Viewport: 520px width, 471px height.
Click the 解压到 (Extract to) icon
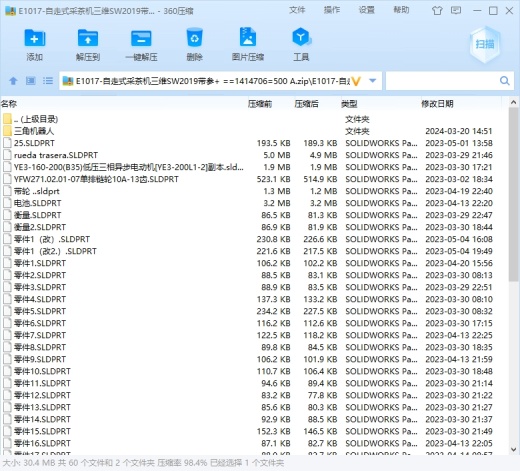click(x=88, y=38)
